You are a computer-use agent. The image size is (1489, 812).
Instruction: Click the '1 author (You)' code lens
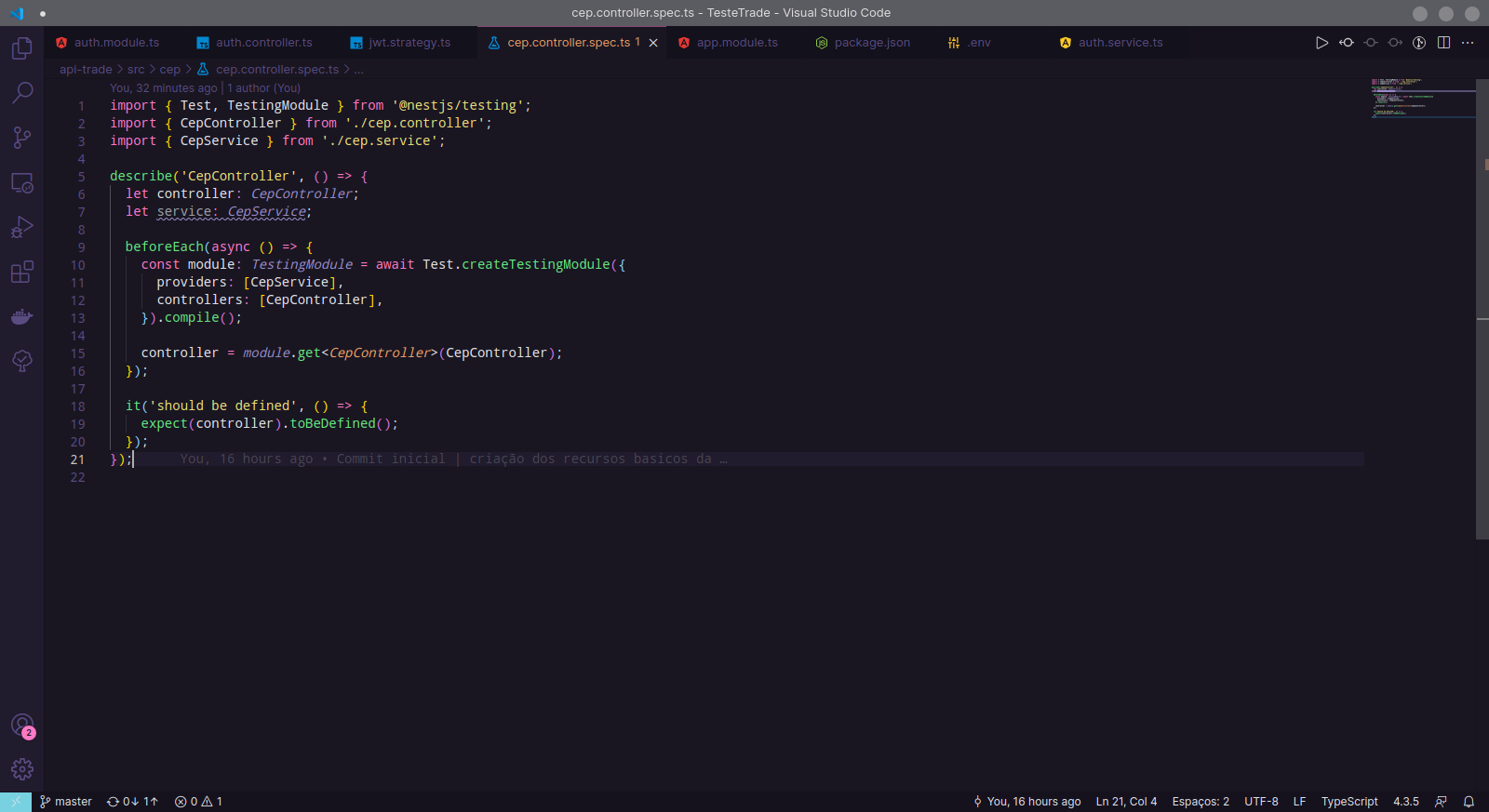pyautogui.click(x=264, y=88)
